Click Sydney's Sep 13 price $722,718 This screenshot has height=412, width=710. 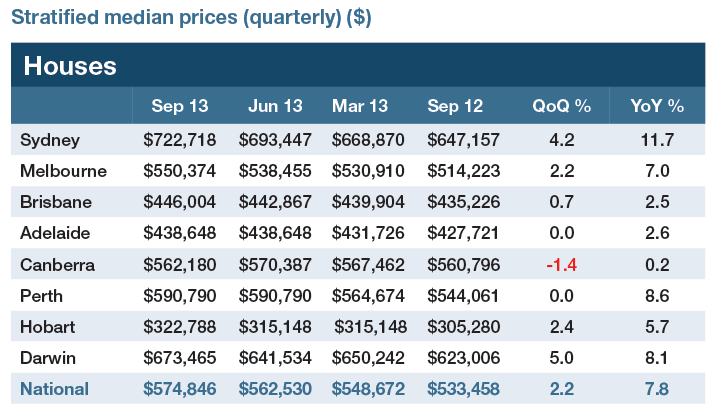click(x=182, y=140)
